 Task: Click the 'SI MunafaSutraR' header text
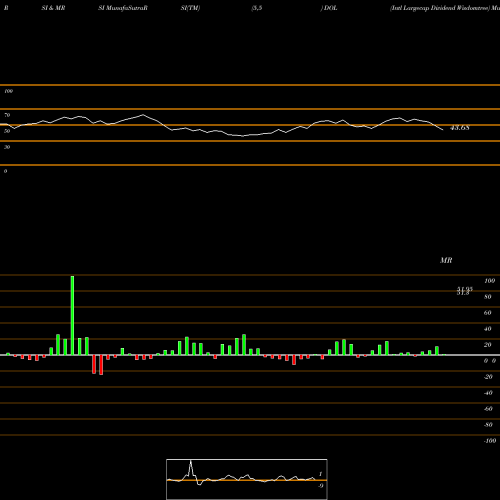point(123,8)
